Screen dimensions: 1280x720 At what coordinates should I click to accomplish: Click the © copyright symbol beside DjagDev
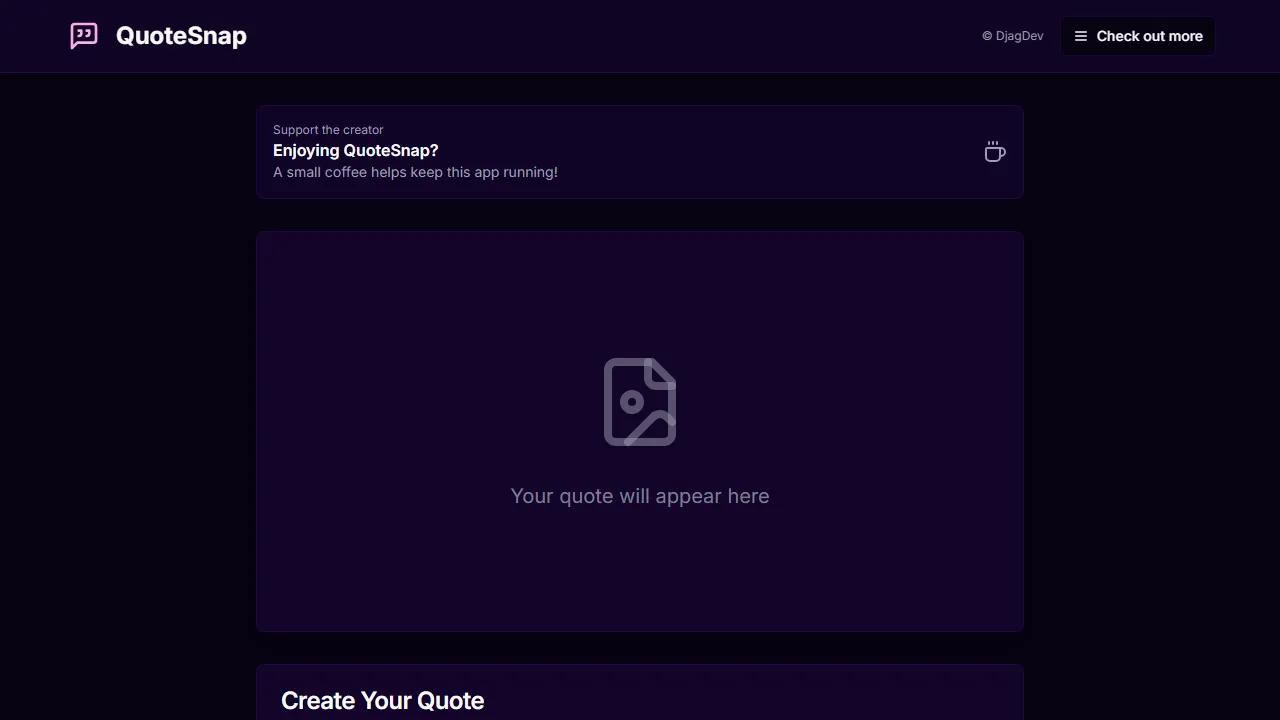pos(986,36)
